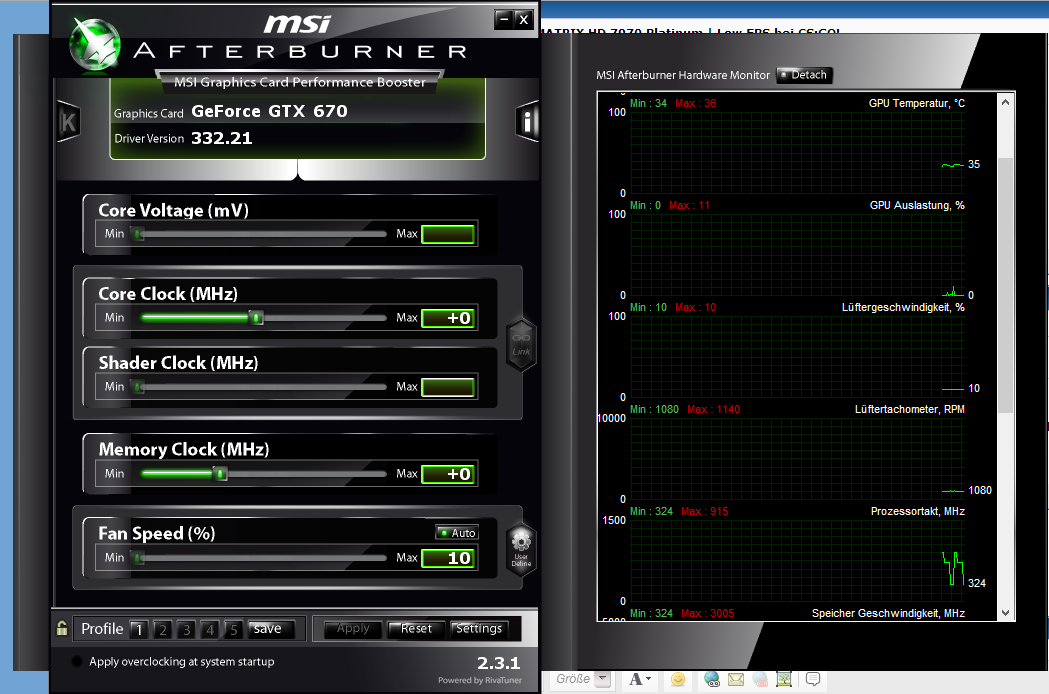1049x694 pixels.
Task: Click the empty Shader Clock value field
Action: [x=448, y=387]
